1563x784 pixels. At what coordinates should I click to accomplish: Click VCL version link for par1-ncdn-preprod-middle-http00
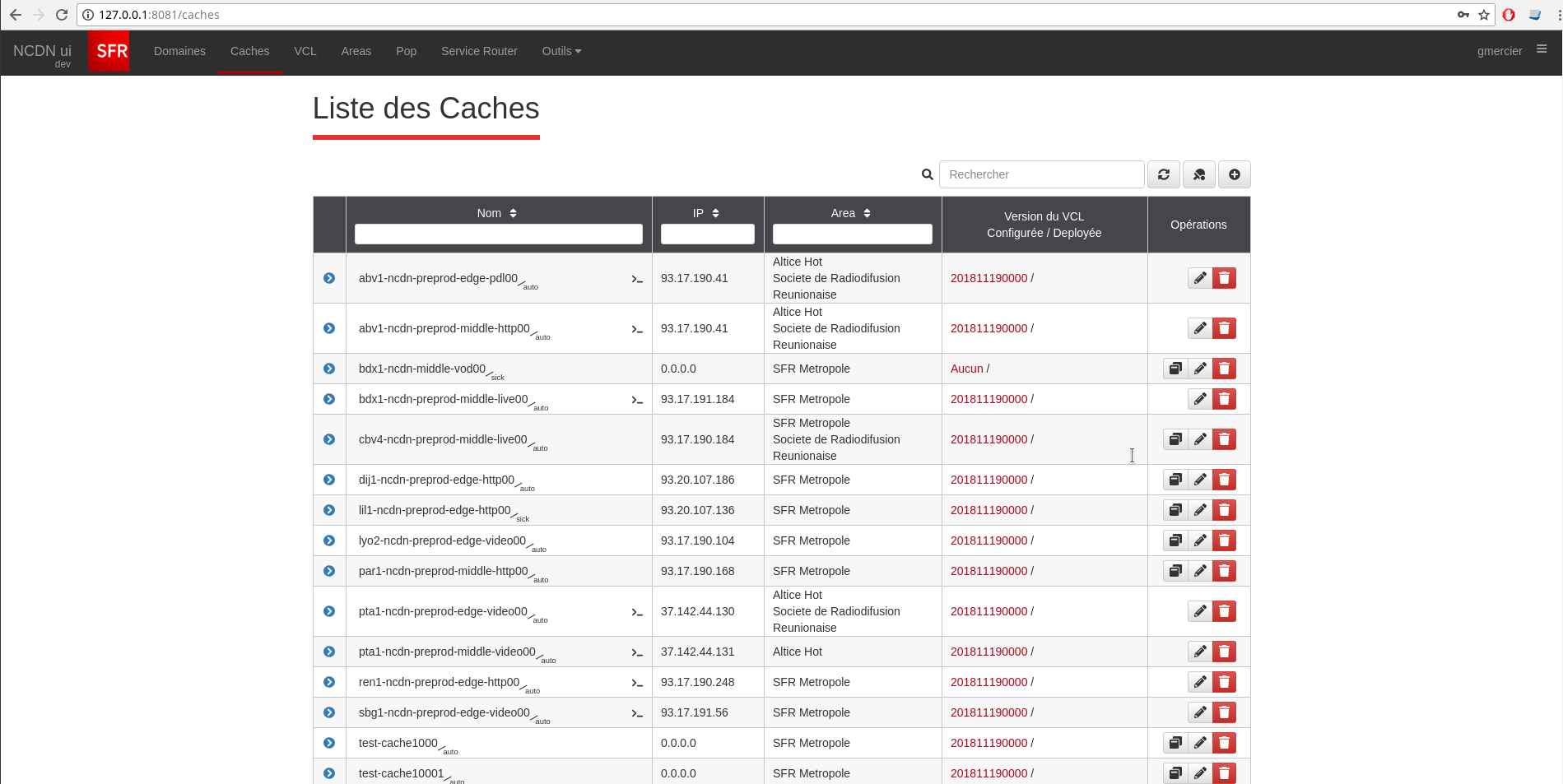[x=989, y=571]
